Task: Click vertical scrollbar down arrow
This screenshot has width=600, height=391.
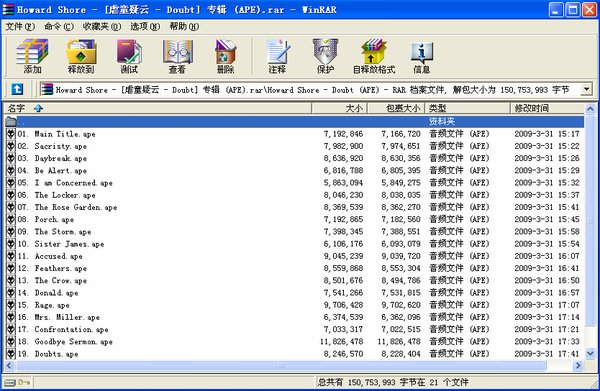Action: coord(590,354)
